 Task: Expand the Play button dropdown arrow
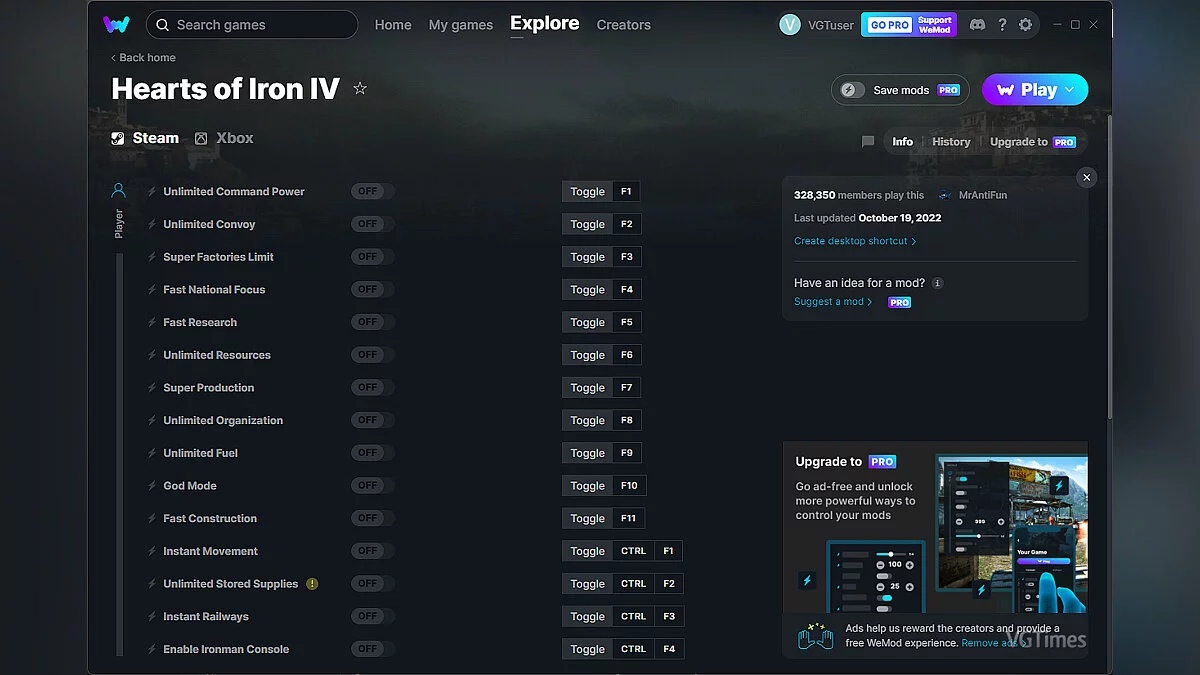pos(1070,90)
